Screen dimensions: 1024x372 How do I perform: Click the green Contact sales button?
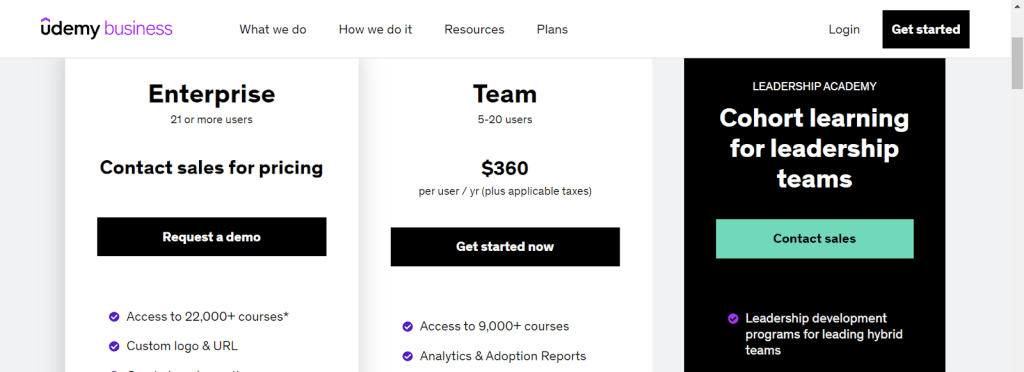tap(814, 239)
